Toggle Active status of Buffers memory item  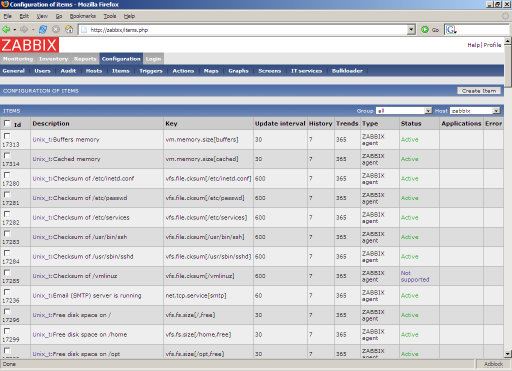pos(409,140)
